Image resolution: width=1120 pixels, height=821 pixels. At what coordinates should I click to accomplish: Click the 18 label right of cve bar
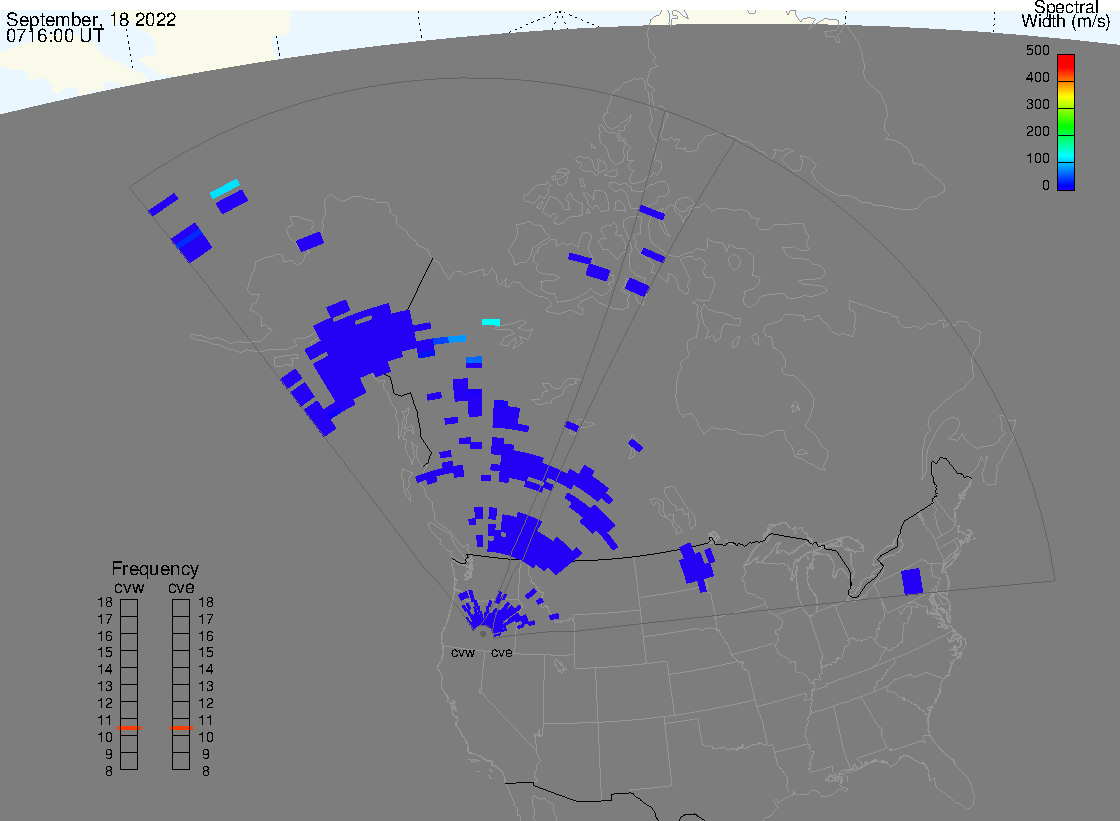pyautogui.click(x=206, y=602)
